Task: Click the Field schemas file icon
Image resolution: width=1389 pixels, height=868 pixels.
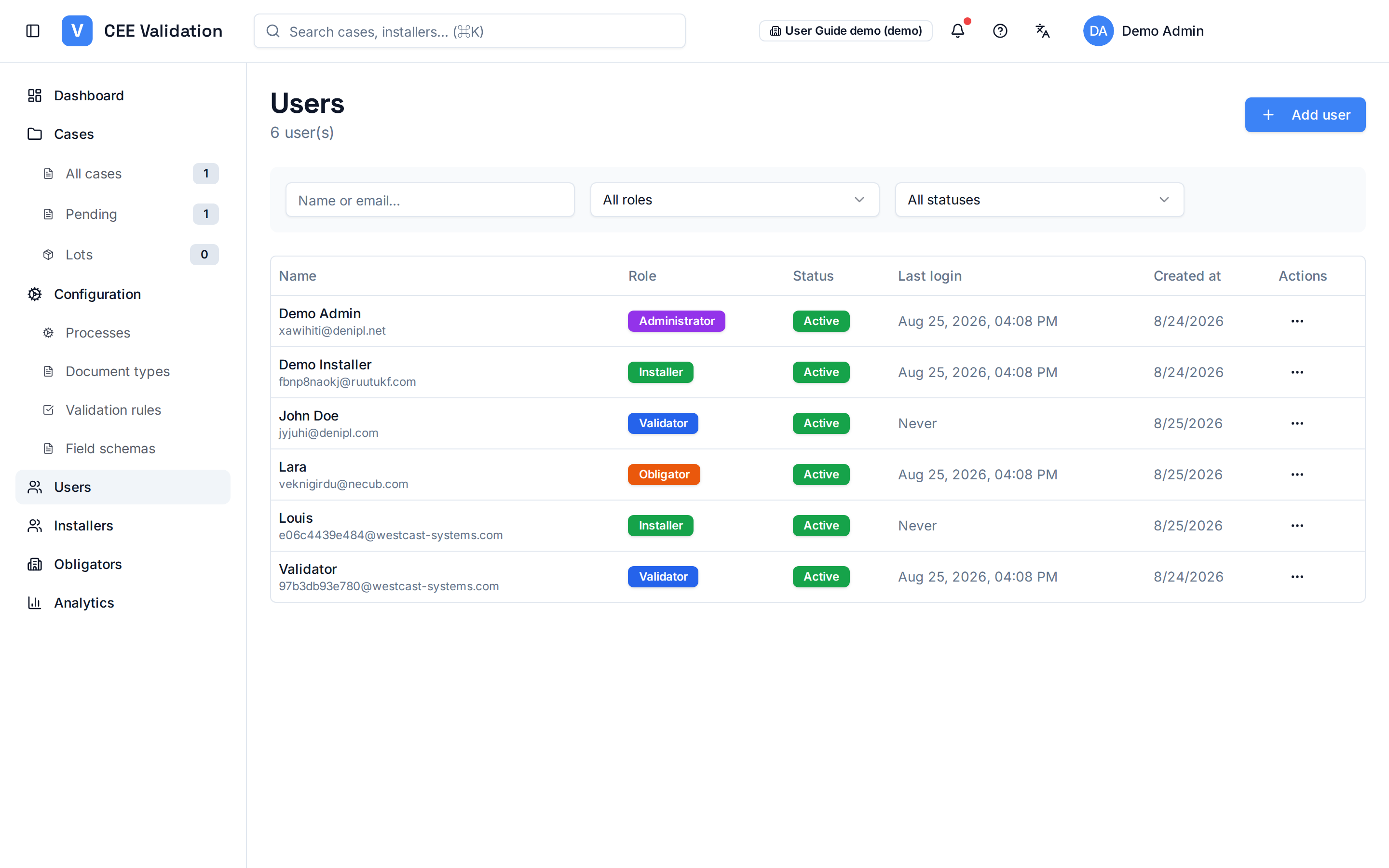Action: pos(48,448)
